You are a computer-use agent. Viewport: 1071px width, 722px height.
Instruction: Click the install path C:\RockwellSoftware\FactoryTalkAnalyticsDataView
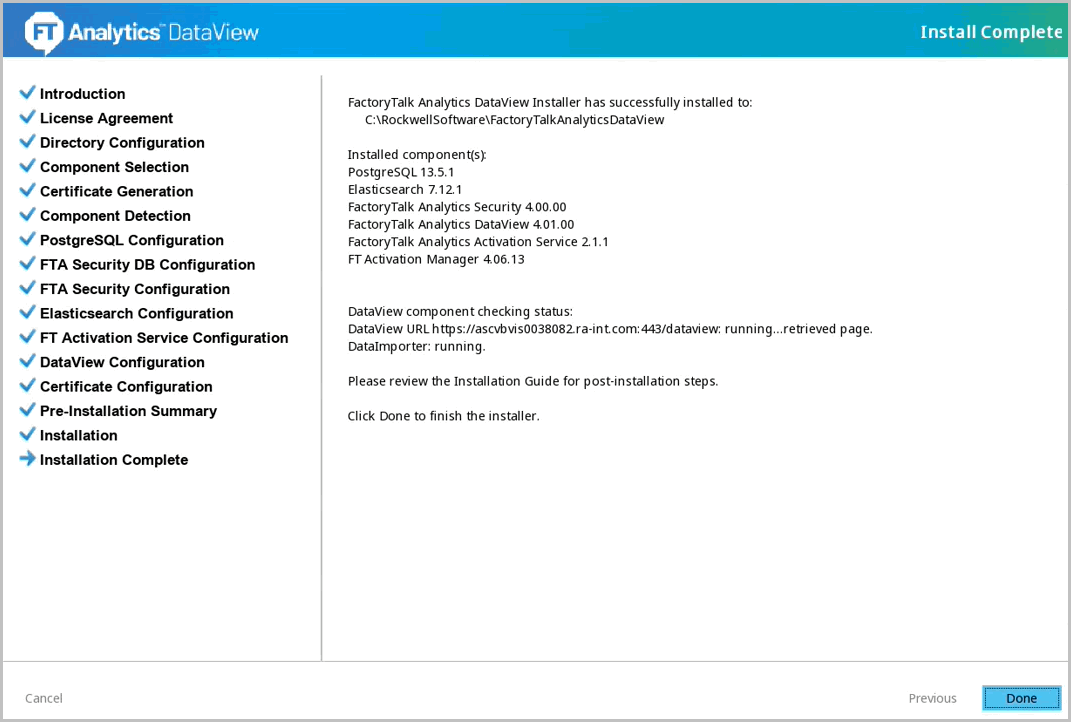(514, 120)
